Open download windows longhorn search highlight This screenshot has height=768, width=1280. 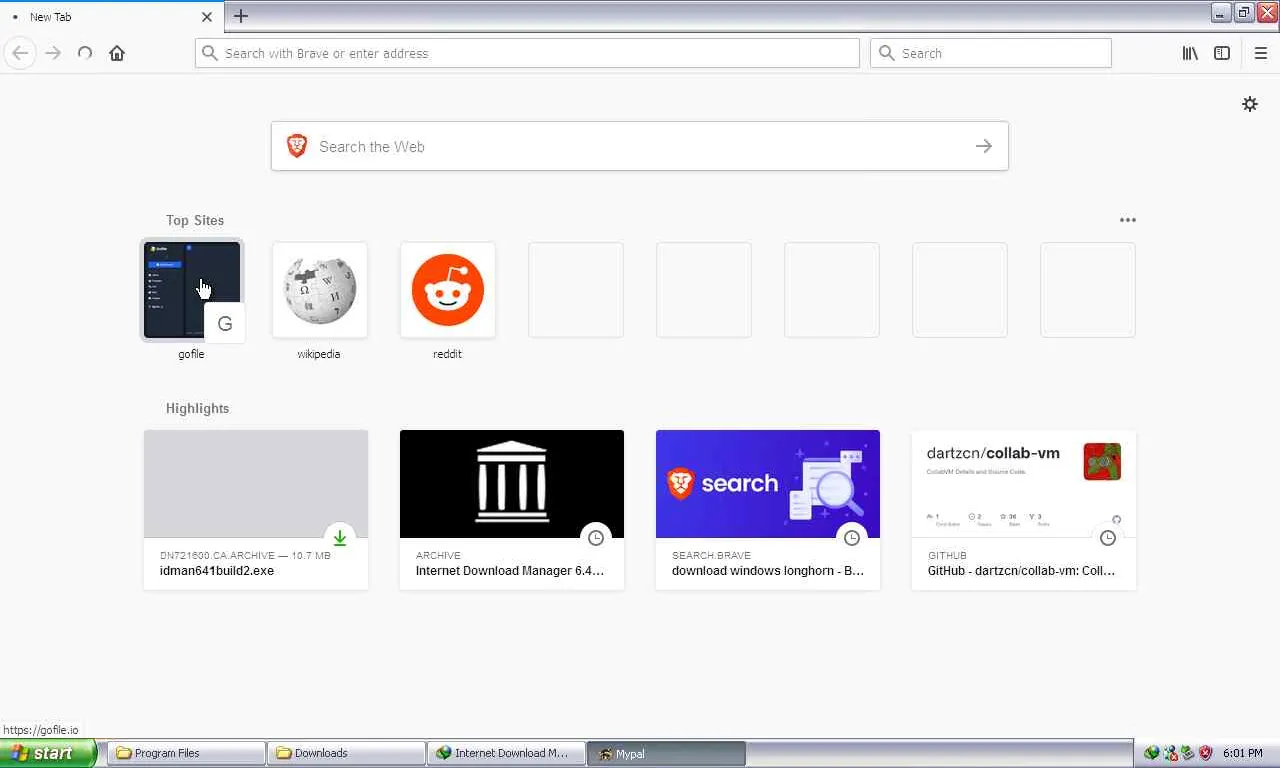tap(768, 510)
